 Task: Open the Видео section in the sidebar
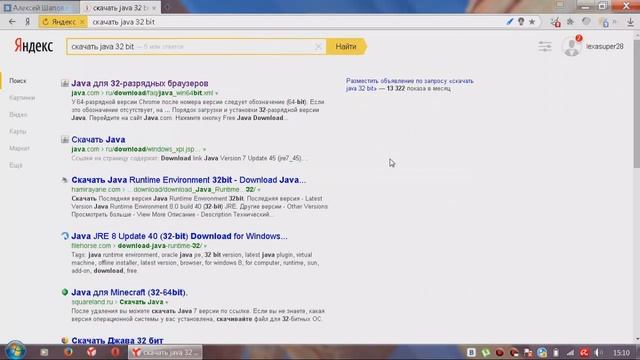pyautogui.click(x=18, y=115)
